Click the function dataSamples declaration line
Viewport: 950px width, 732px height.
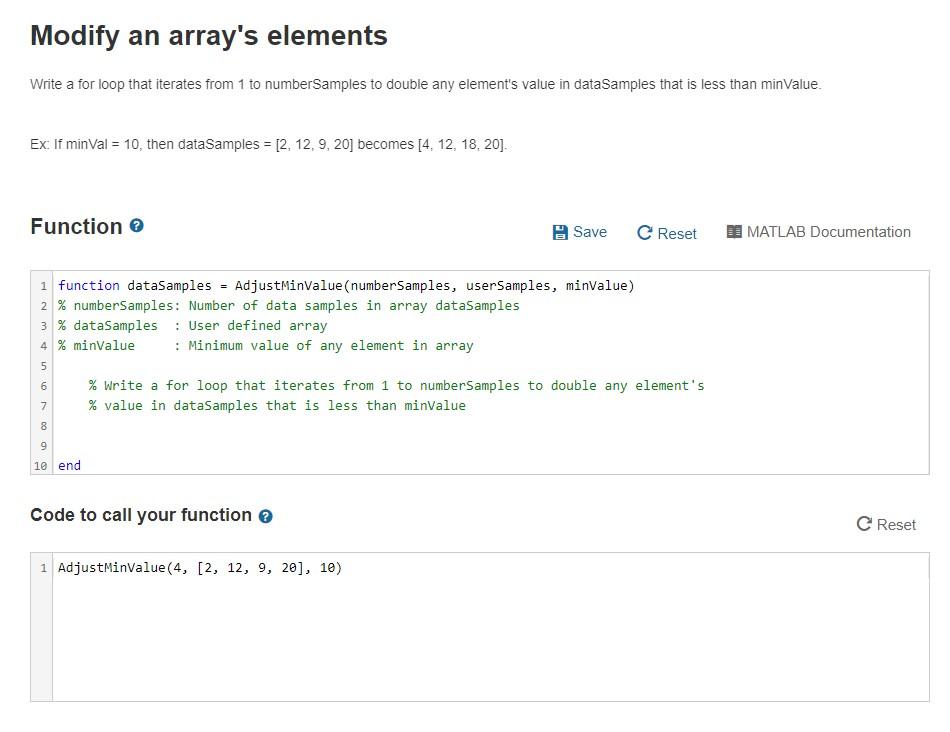[346, 285]
